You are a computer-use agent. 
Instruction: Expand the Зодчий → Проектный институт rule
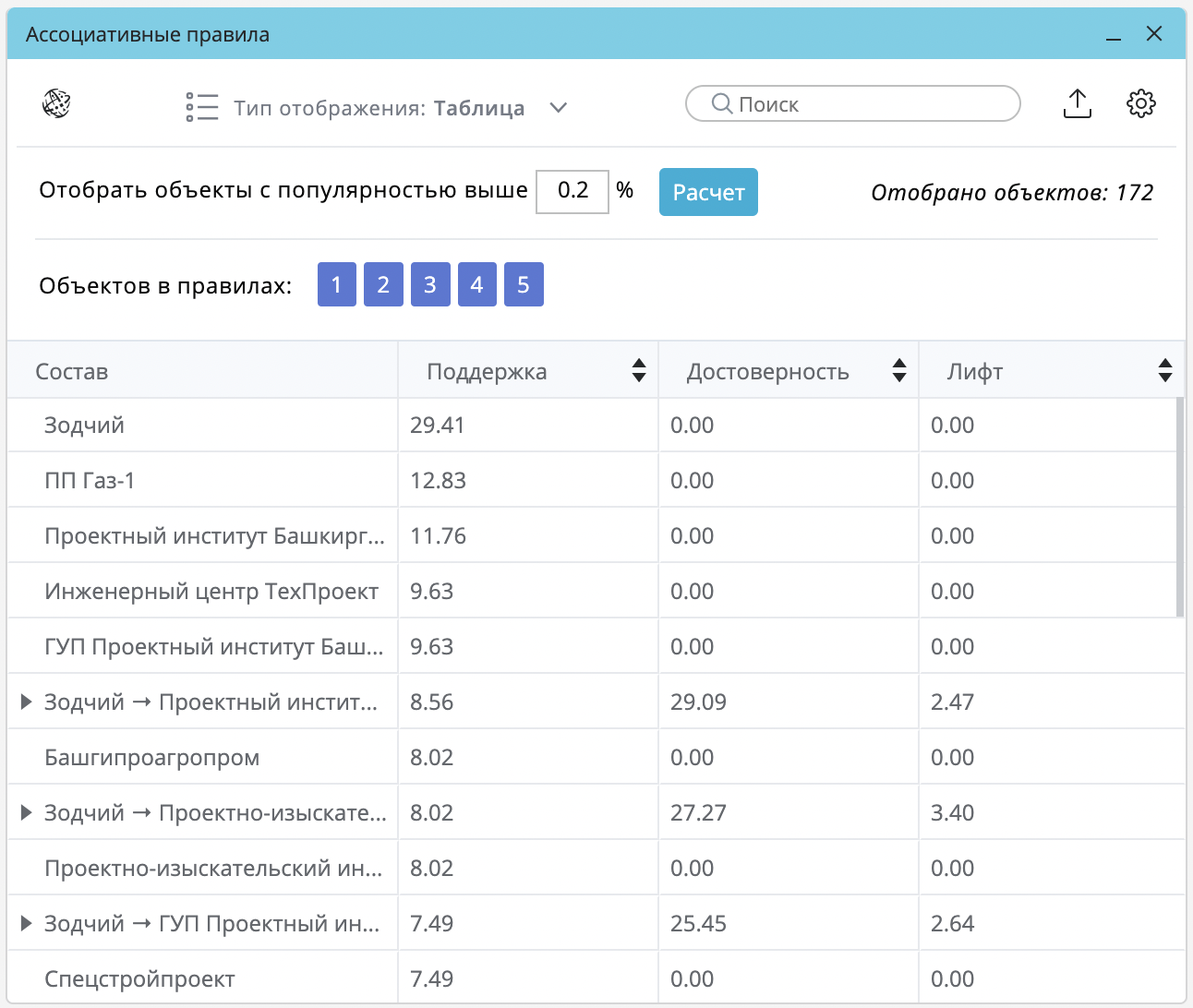[x=27, y=702]
